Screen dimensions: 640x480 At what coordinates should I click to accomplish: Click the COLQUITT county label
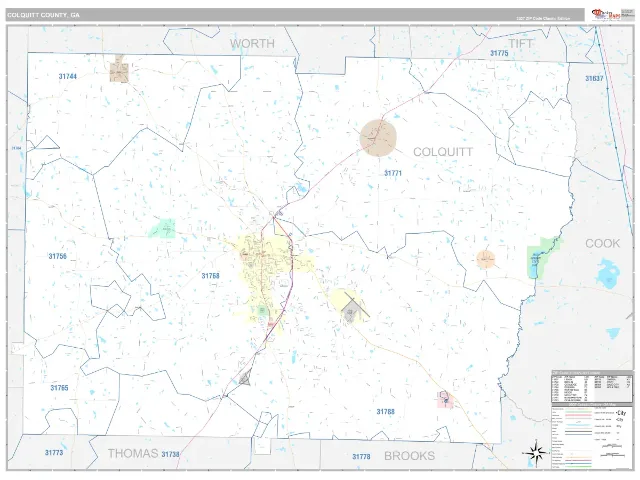point(443,152)
